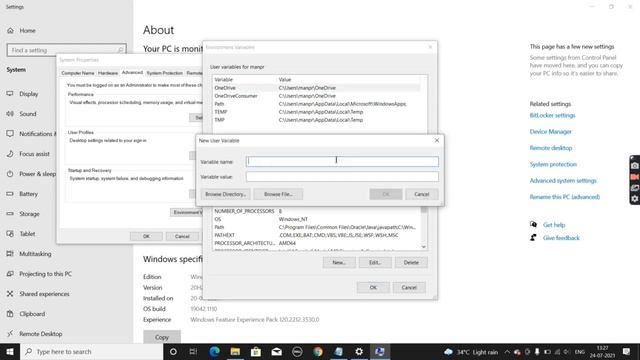Open File Explorer from the taskbar
Viewport: 640px width, 360px height.
point(235,351)
